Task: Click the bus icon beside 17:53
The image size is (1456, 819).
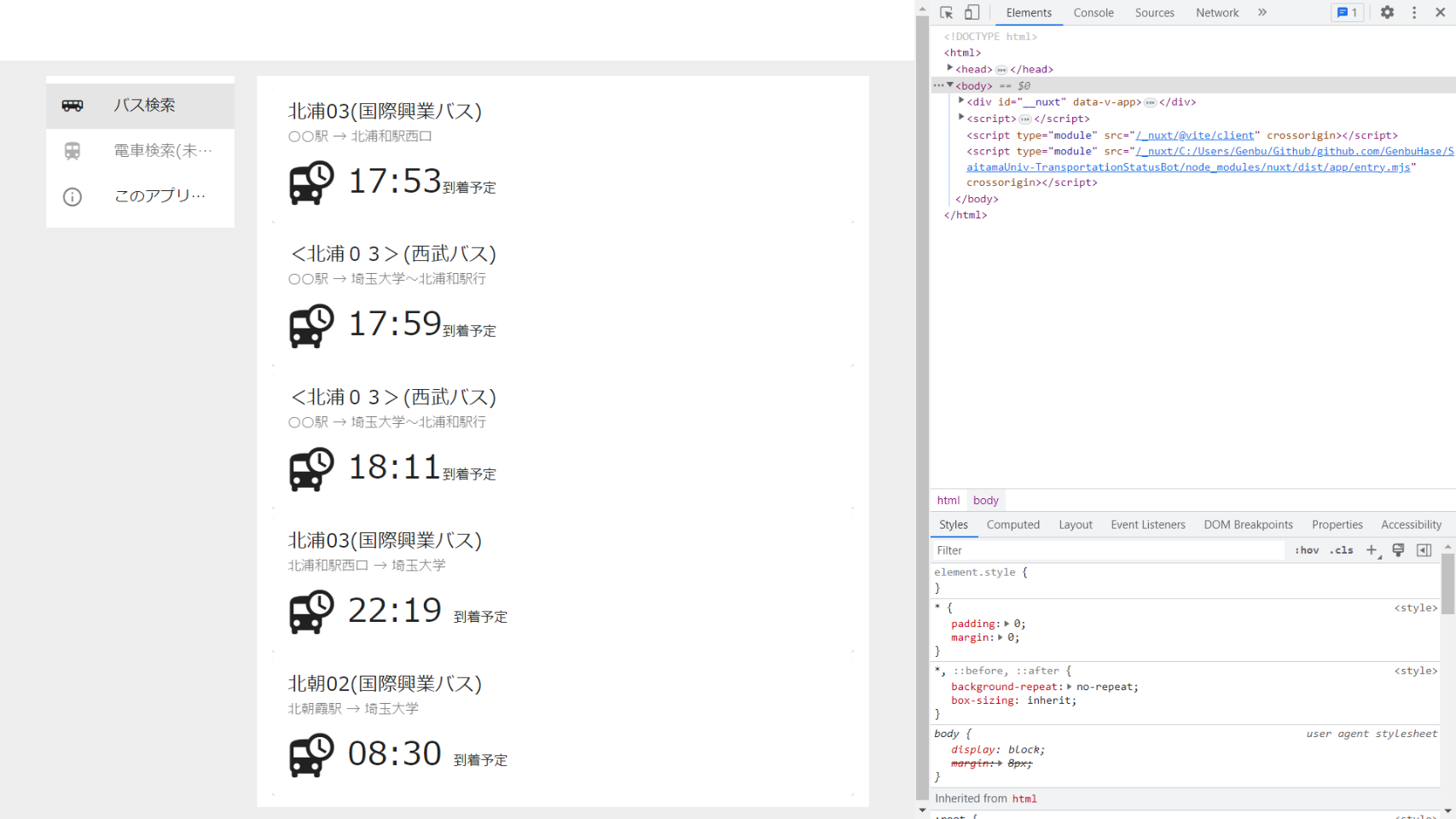Action: pyautogui.click(x=311, y=183)
